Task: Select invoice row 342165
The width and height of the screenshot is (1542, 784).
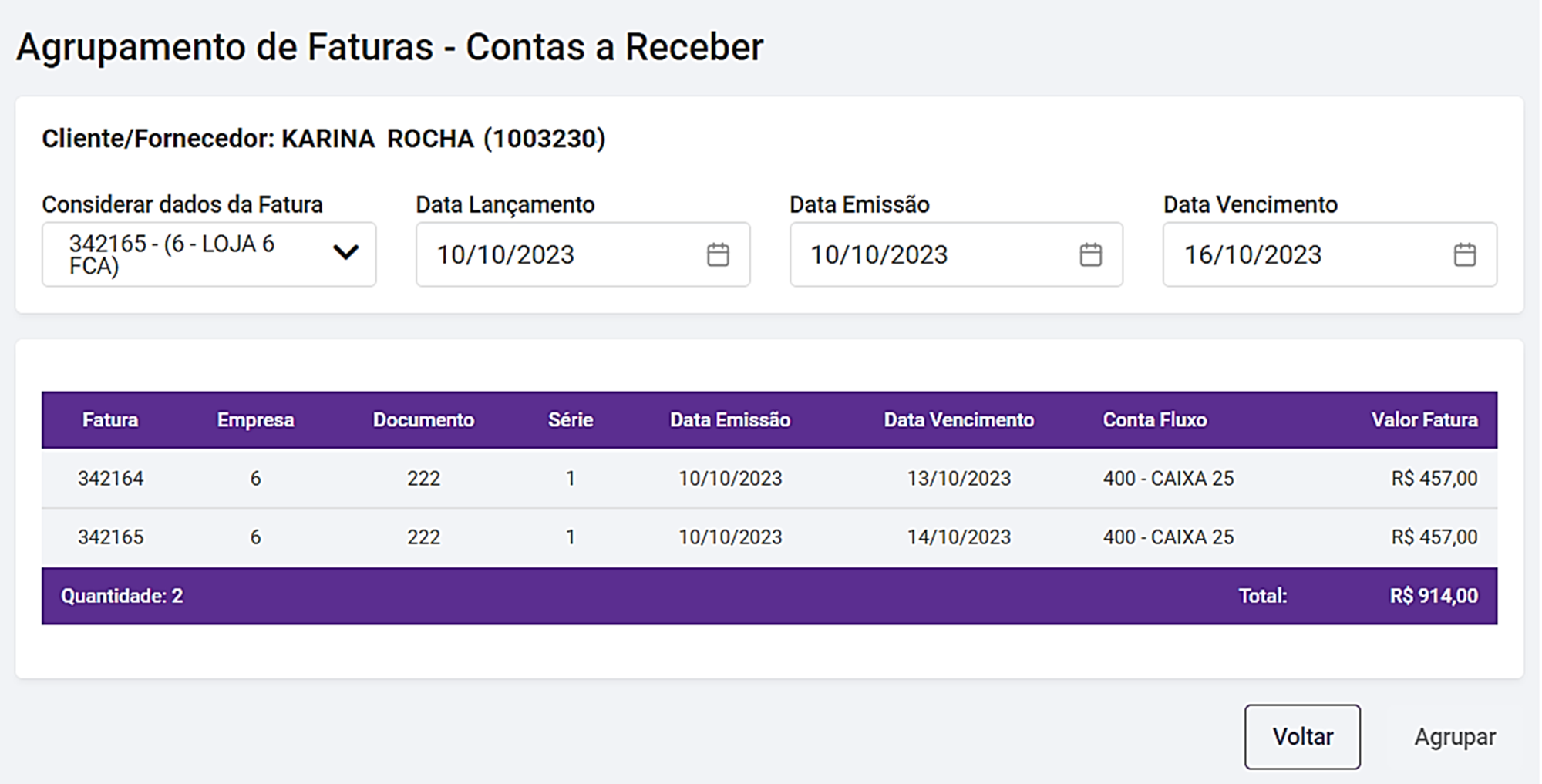Action: (x=110, y=537)
